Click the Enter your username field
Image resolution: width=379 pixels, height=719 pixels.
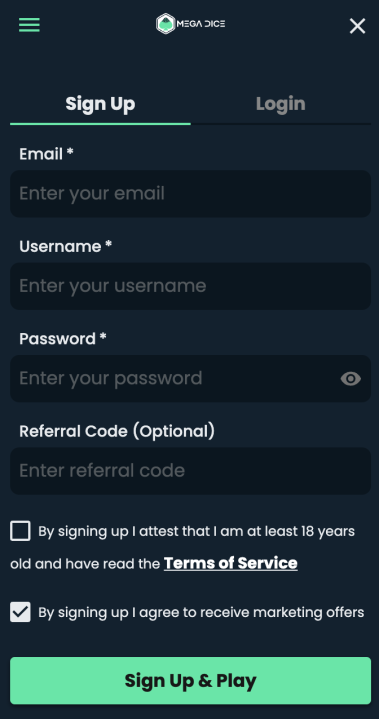point(190,286)
